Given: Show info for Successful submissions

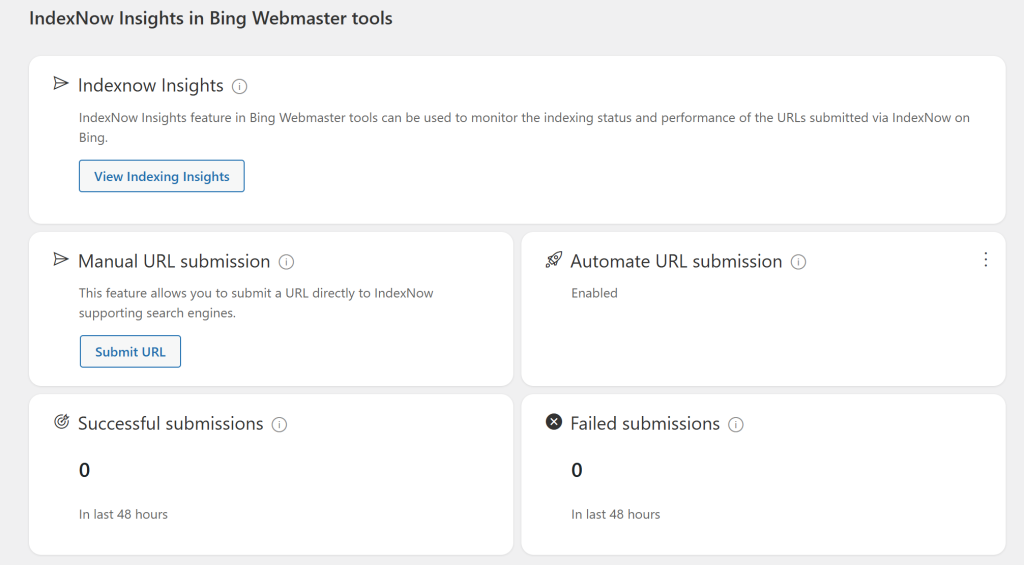Looking at the screenshot, I should 280,425.
